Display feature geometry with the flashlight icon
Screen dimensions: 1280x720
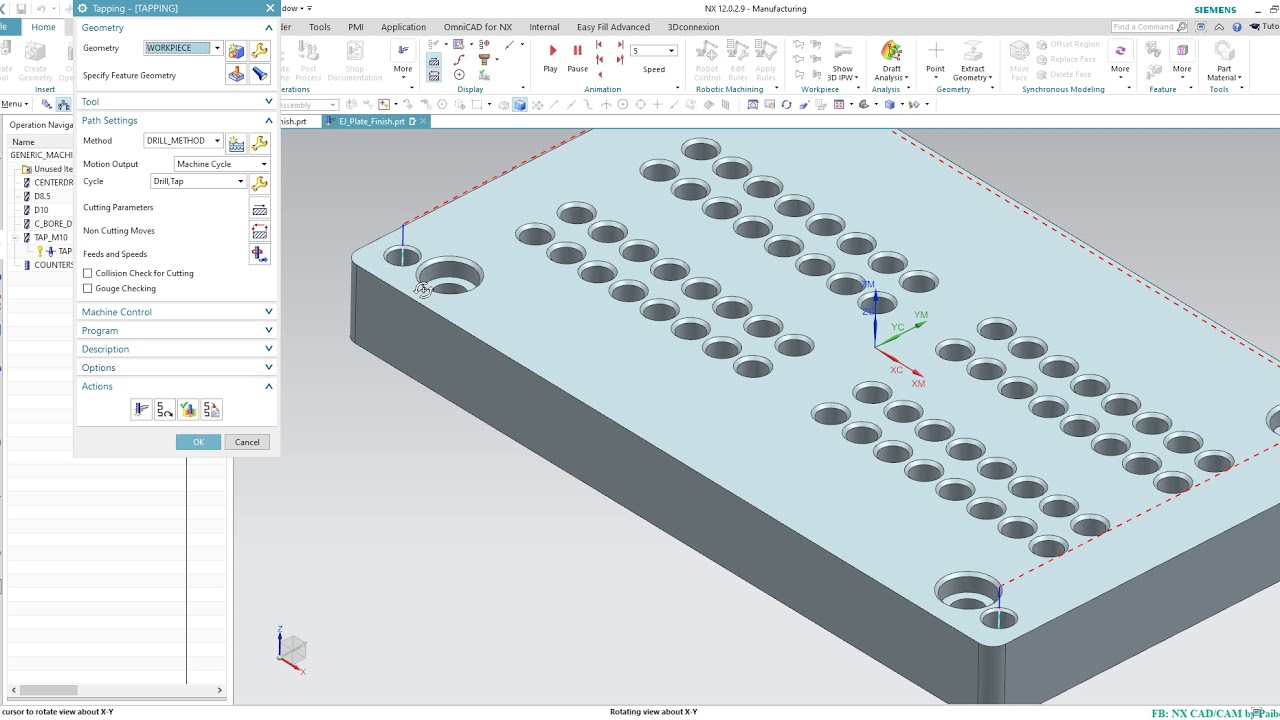[x=260, y=74]
